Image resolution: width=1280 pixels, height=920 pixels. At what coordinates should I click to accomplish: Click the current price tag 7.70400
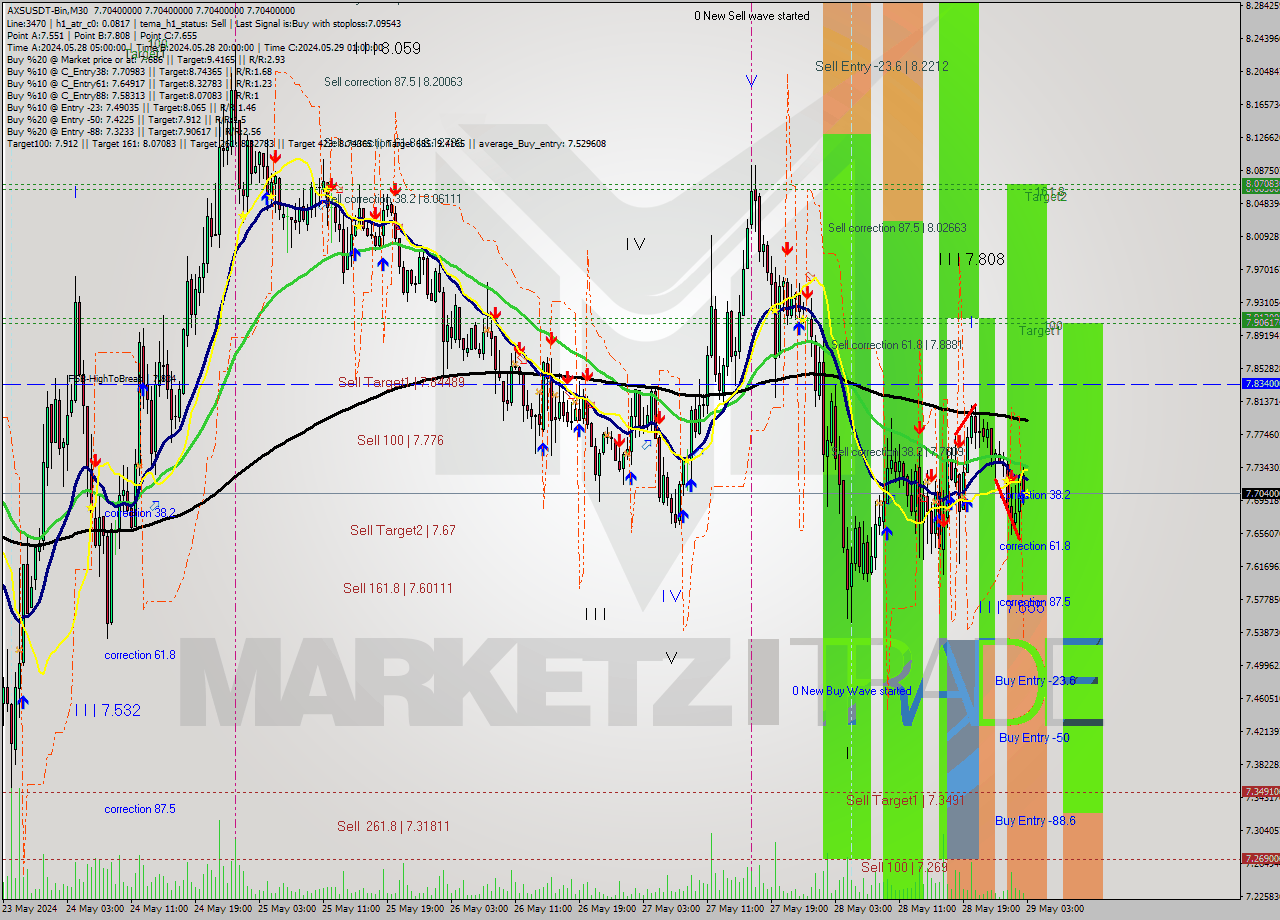[x=1260, y=493]
